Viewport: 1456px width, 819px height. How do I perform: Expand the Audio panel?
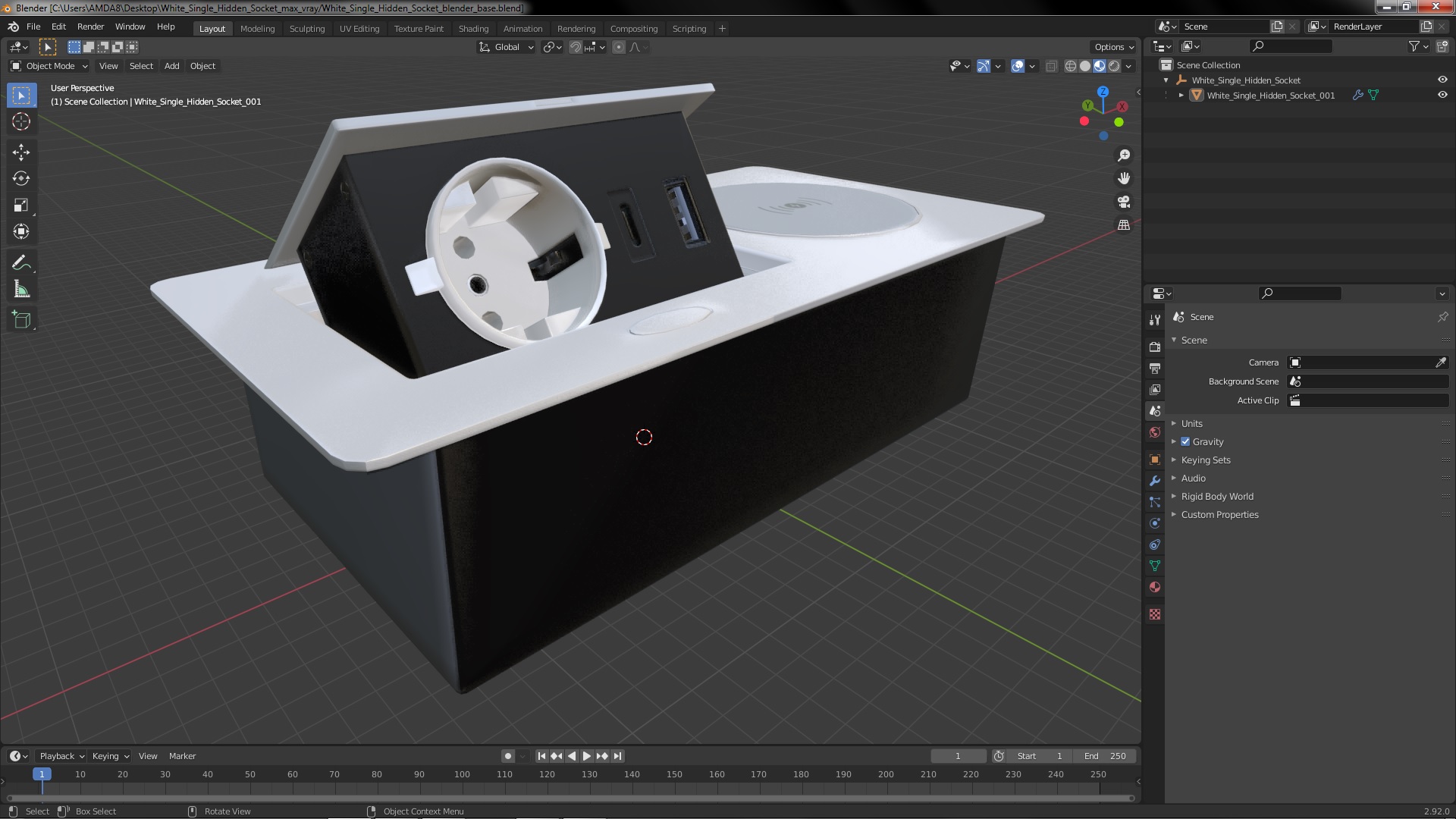point(1193,479)
